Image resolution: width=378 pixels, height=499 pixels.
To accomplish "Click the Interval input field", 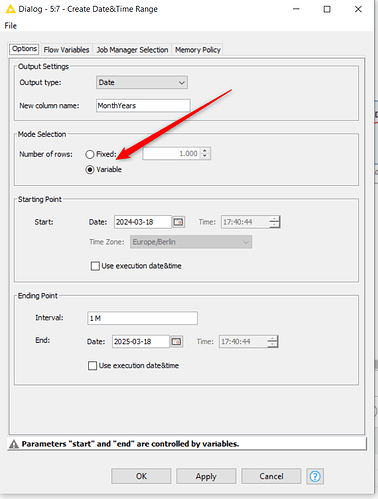I will pos(142,318).
